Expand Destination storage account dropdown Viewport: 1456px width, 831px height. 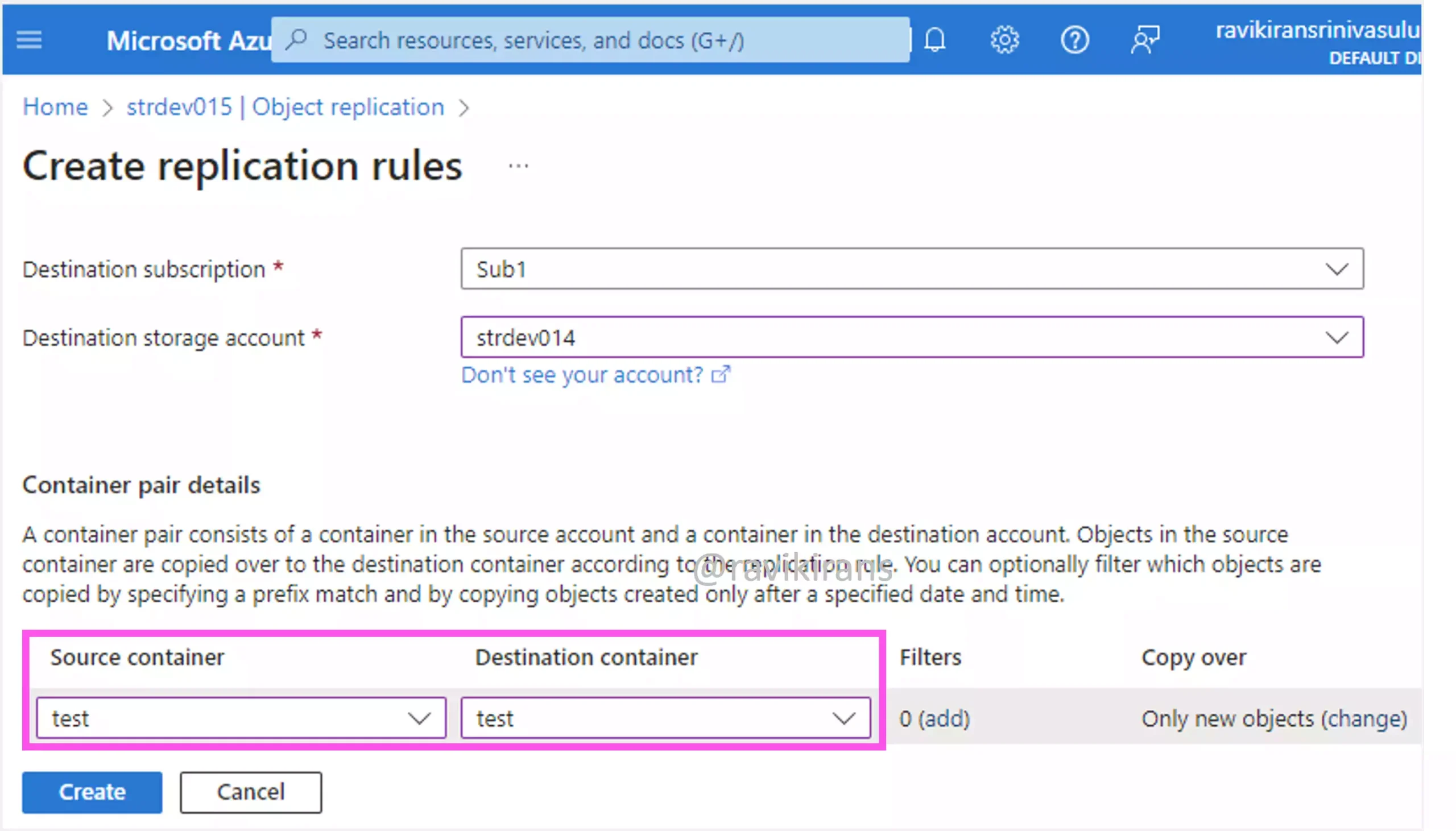click(912, 337)
